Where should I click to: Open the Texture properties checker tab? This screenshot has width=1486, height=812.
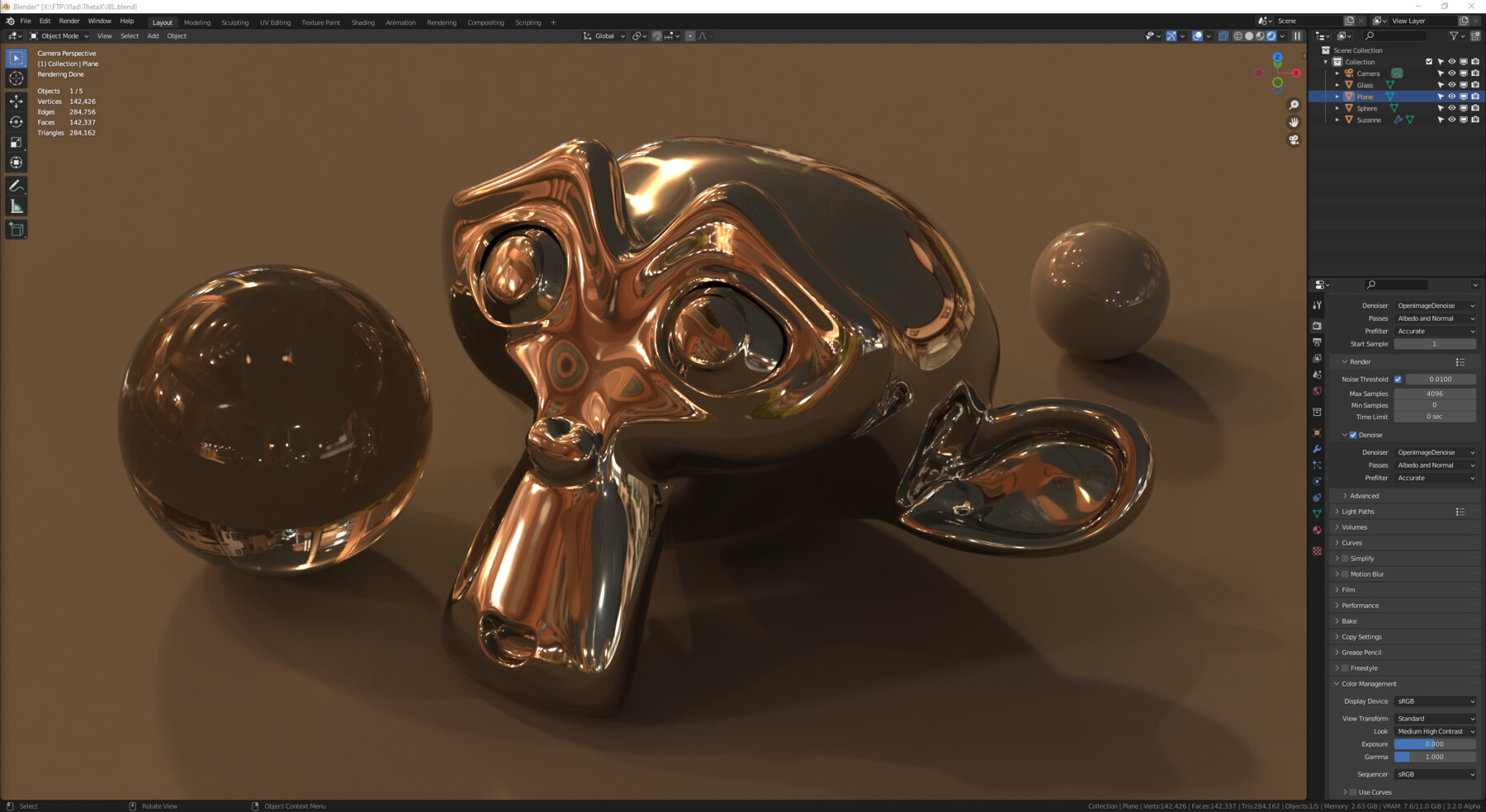[x=1317, y=550]
